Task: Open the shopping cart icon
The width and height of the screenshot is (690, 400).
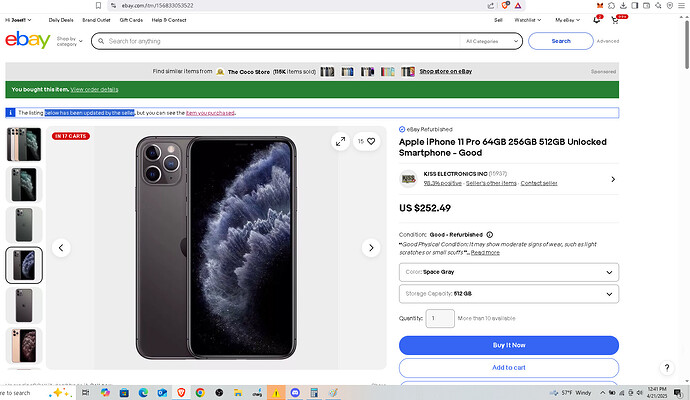Action: (615, 20)
